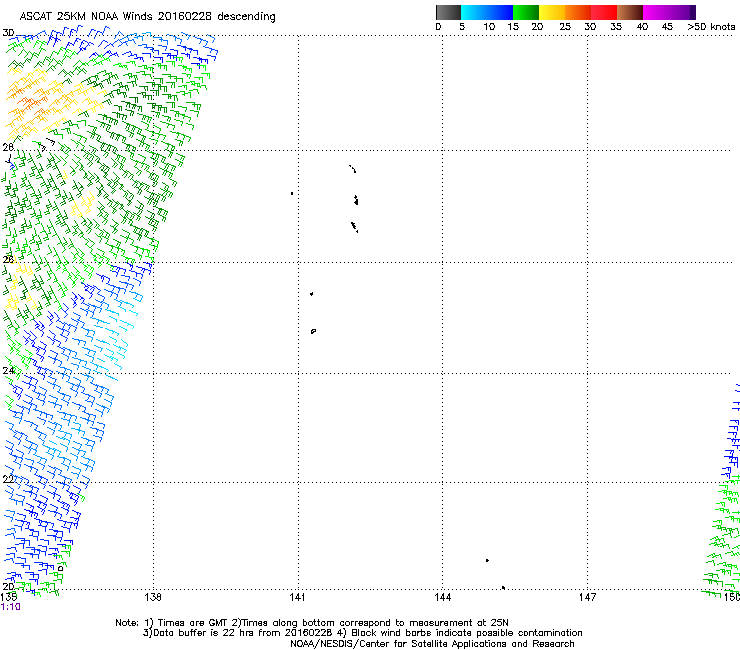Click the legend scale value '5'
The height and width of the screenshot is (650, 740).
click(462, 27)
